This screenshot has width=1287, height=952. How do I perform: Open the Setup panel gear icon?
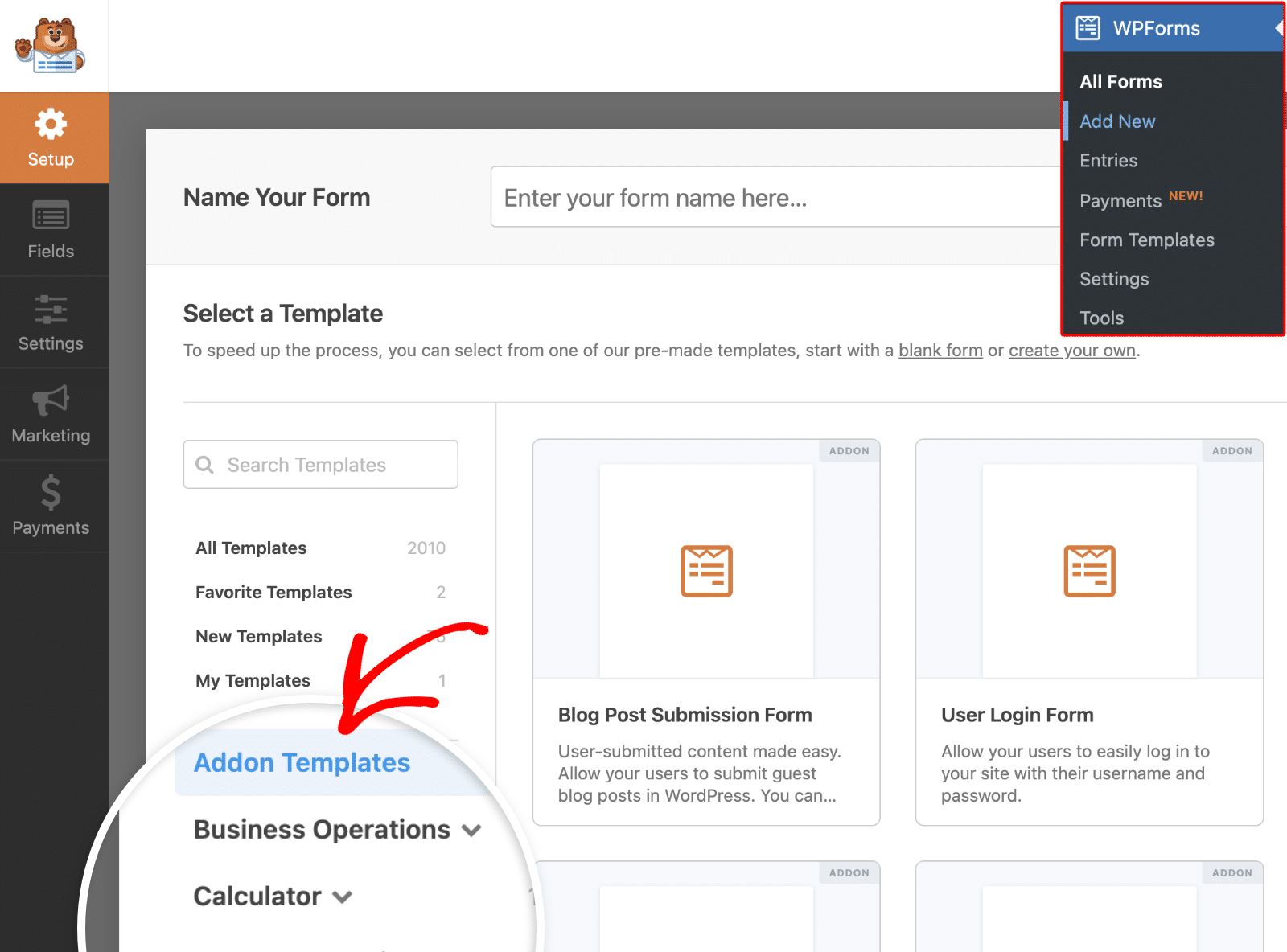pos(51,124)
